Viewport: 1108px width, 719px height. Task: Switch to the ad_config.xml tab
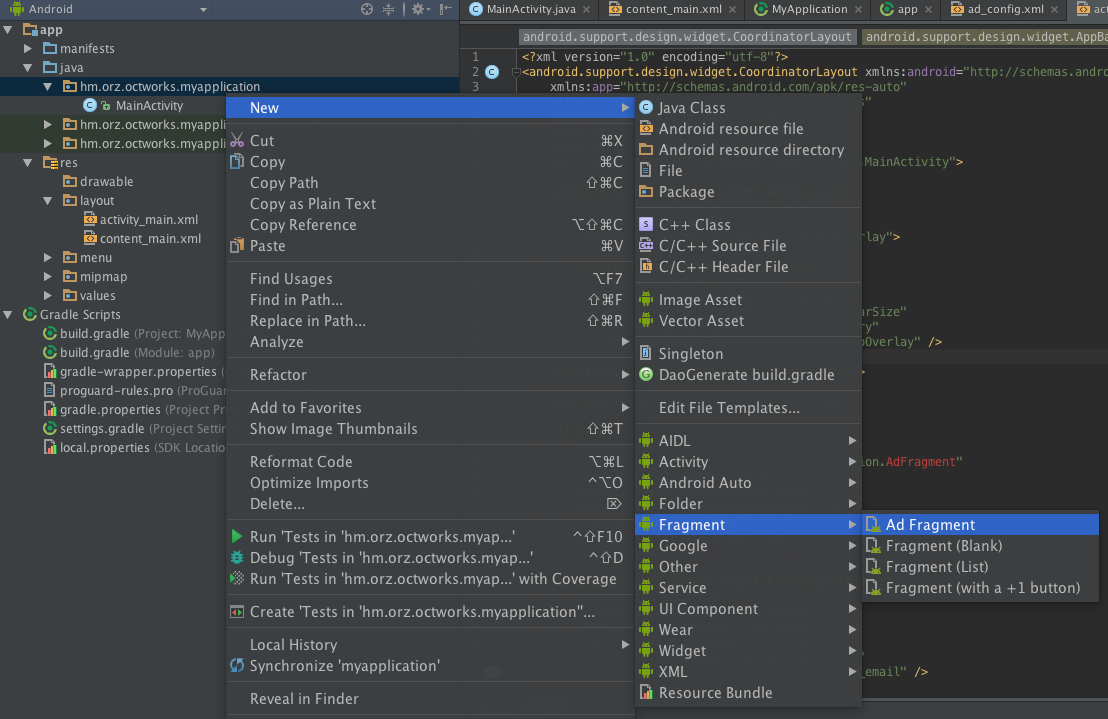(1005, 9)
